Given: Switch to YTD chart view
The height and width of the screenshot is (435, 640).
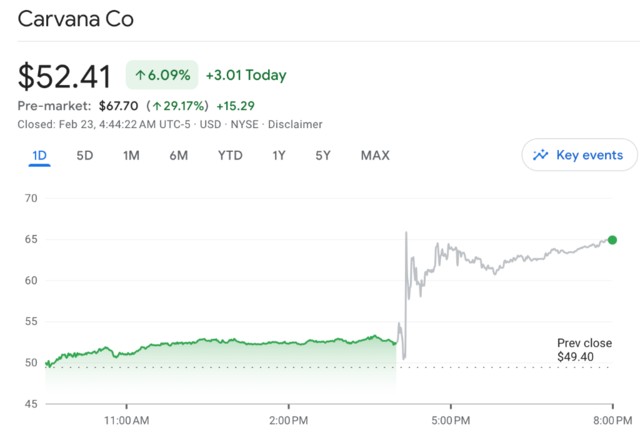Looking at the screenshot, I should 230,155.
